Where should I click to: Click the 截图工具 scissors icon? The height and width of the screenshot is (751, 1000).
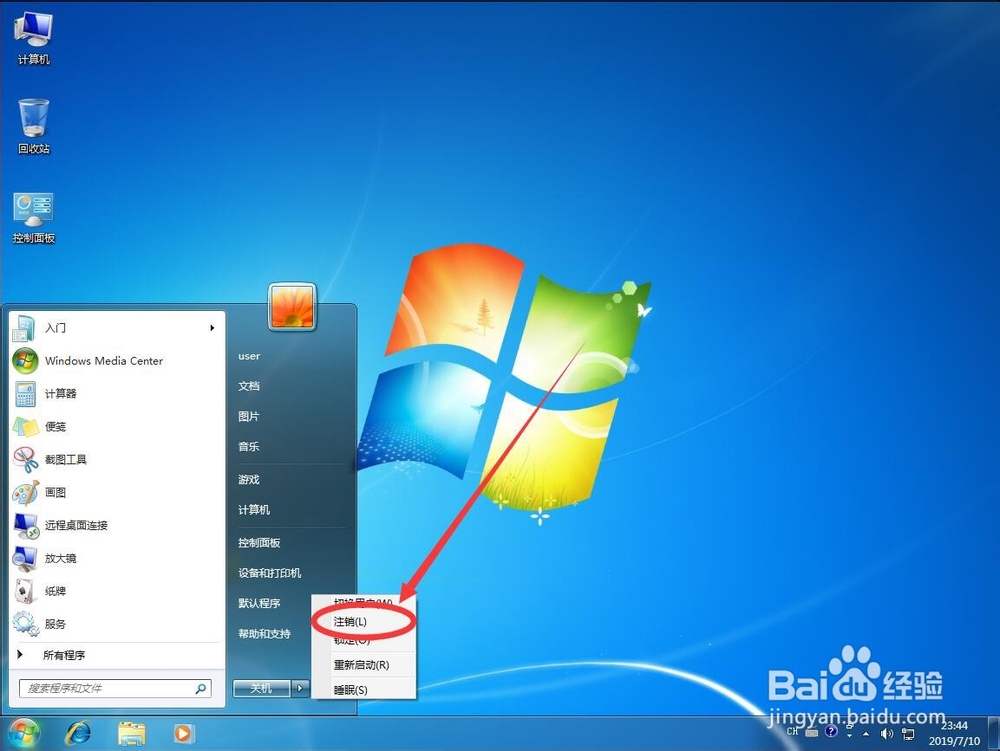[x=26, y=460]
